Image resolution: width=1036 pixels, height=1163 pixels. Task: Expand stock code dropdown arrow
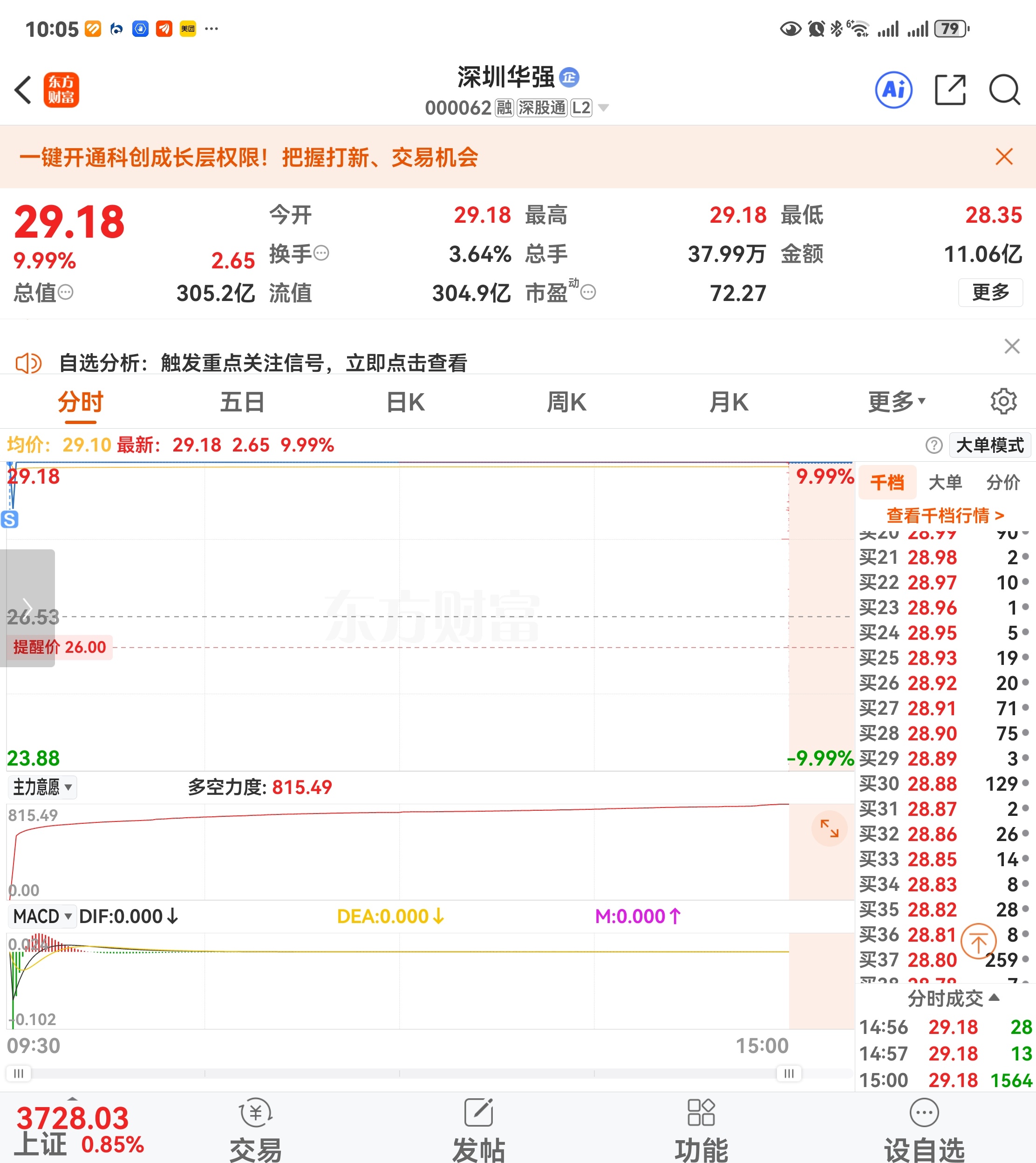pos(603,108)
